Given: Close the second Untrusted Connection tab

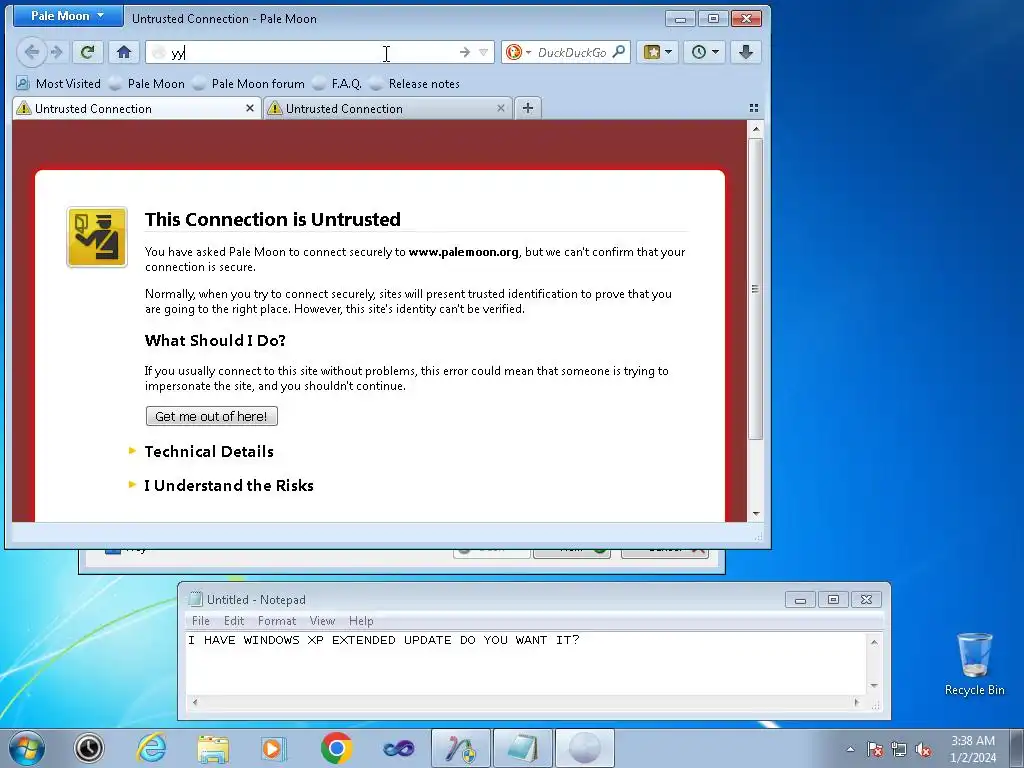Looking at the screenshot, I should click(501, 108).
